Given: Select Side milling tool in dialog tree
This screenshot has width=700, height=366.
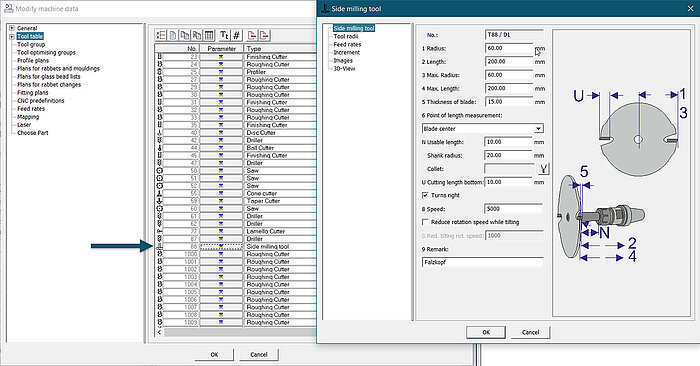Looking at the screenshot, I should 354,28.
